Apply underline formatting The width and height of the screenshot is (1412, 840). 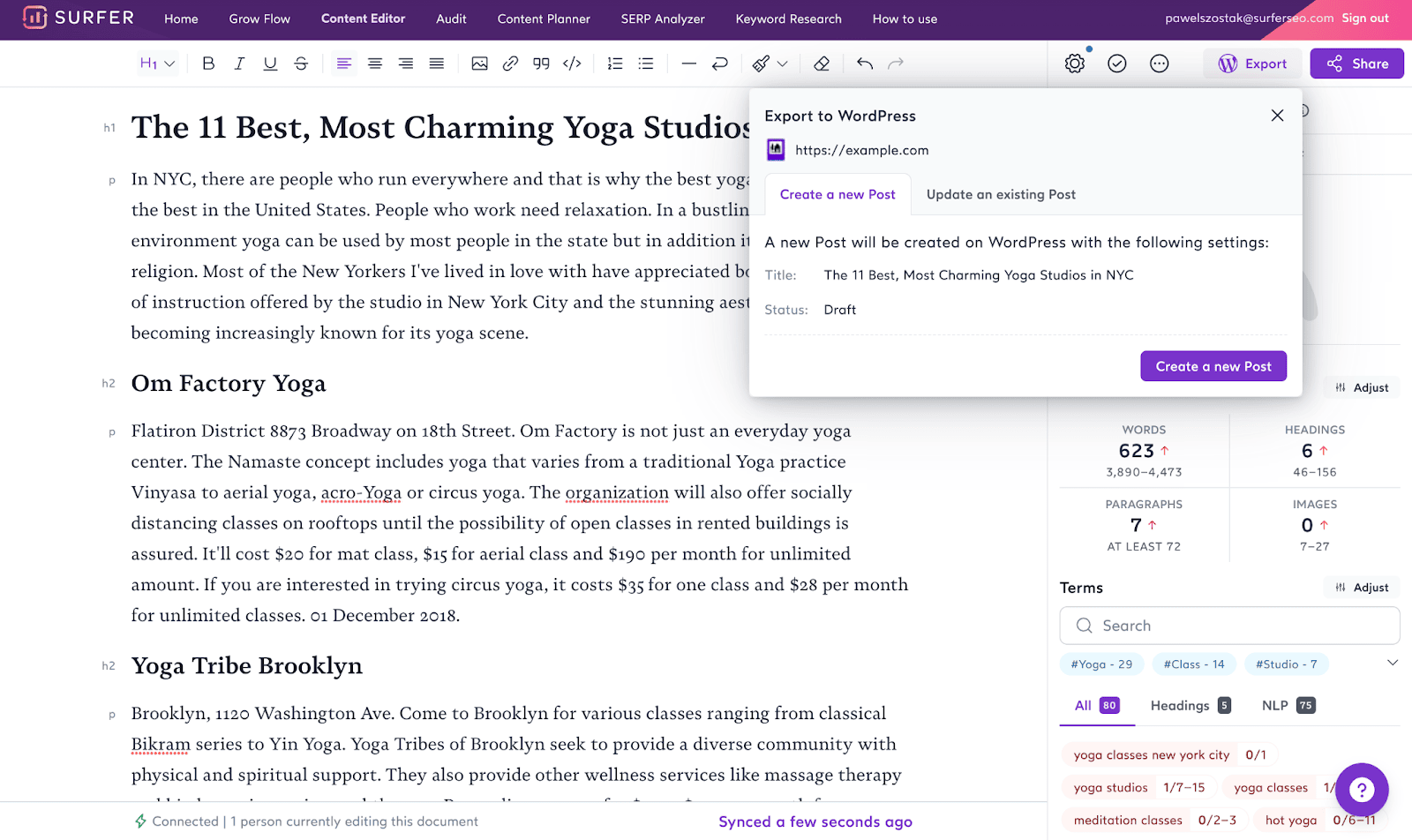270,64
